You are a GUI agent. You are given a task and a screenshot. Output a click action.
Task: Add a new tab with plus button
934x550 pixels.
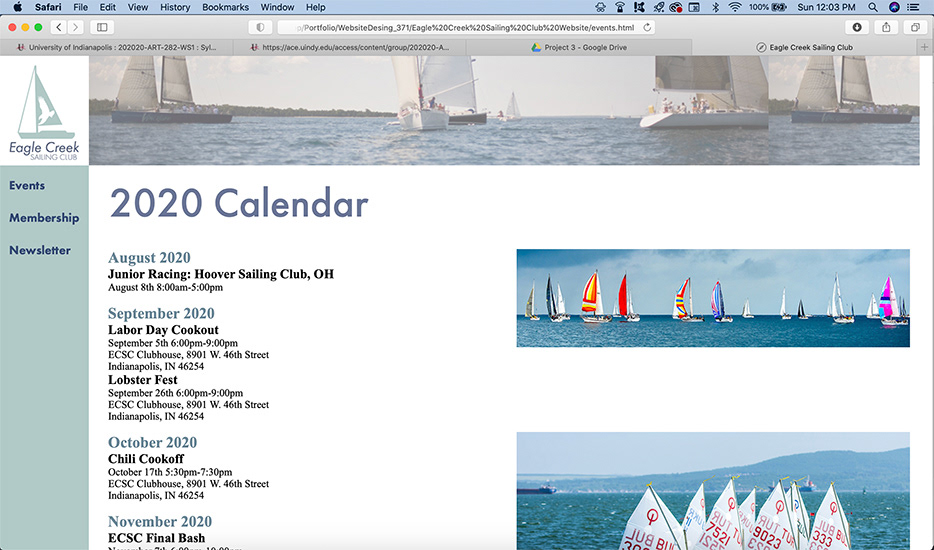tap(924, 47)
